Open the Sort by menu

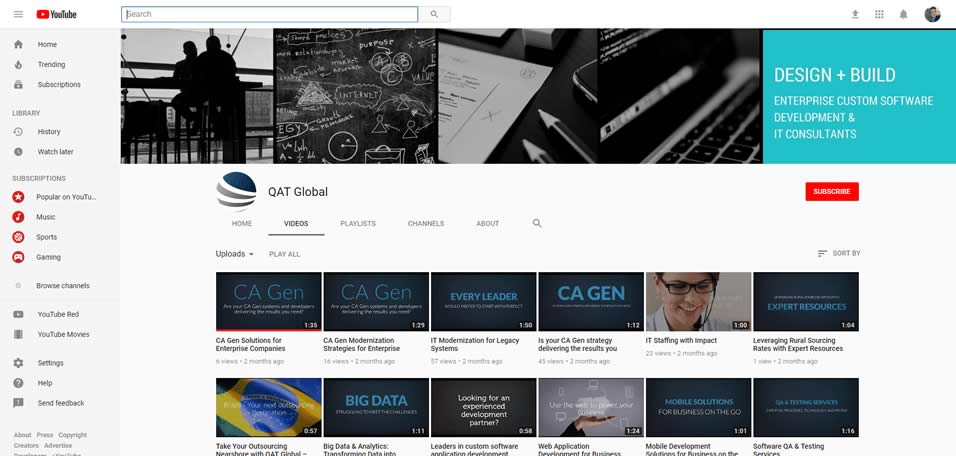pos(839,253)
